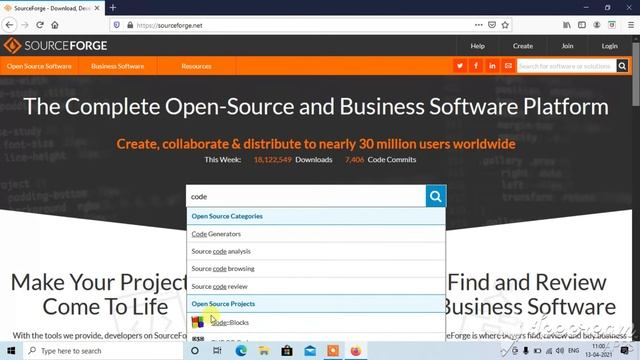Viewport: 640px width, 360px height.
Task: Click the taskbar 'Type here to search' box
Action: [103, 351]
